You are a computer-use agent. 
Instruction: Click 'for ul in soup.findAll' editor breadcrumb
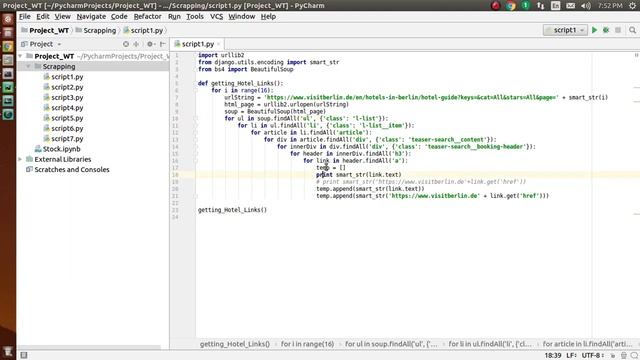tap(391, 344)
